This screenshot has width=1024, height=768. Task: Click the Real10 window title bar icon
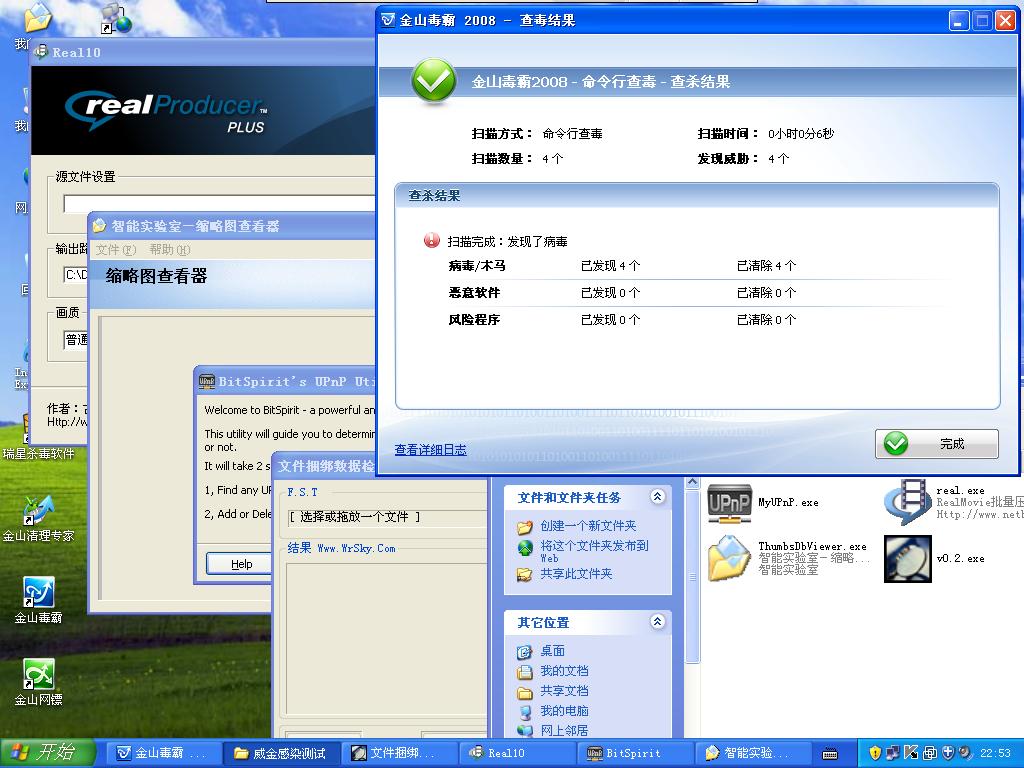tap(41, 52)
